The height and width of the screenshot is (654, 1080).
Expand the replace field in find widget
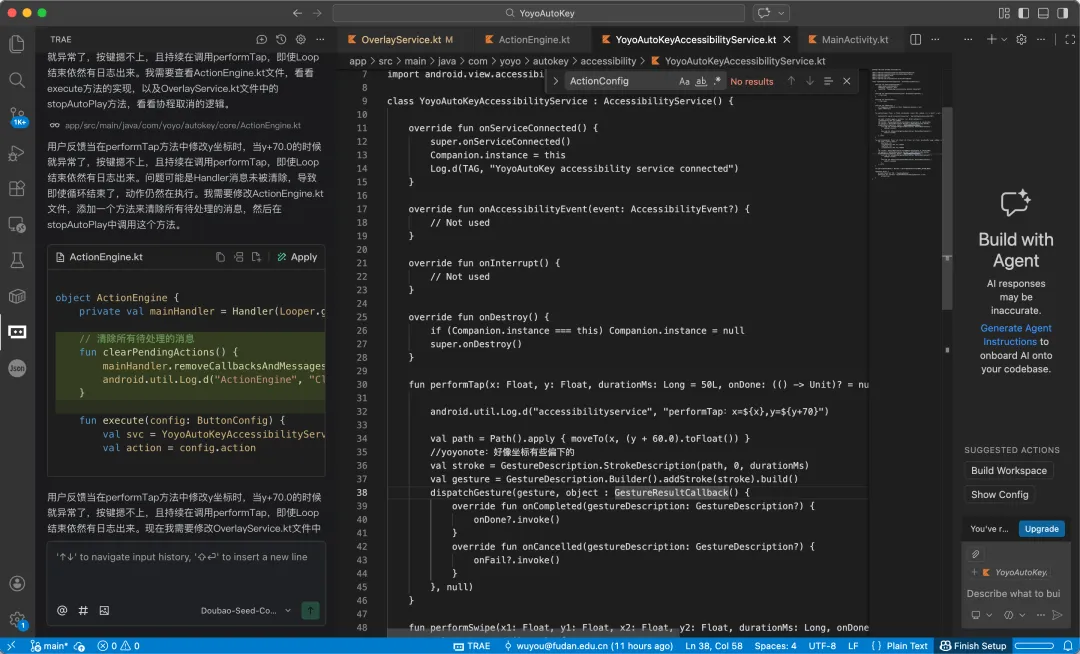(556, 81)
